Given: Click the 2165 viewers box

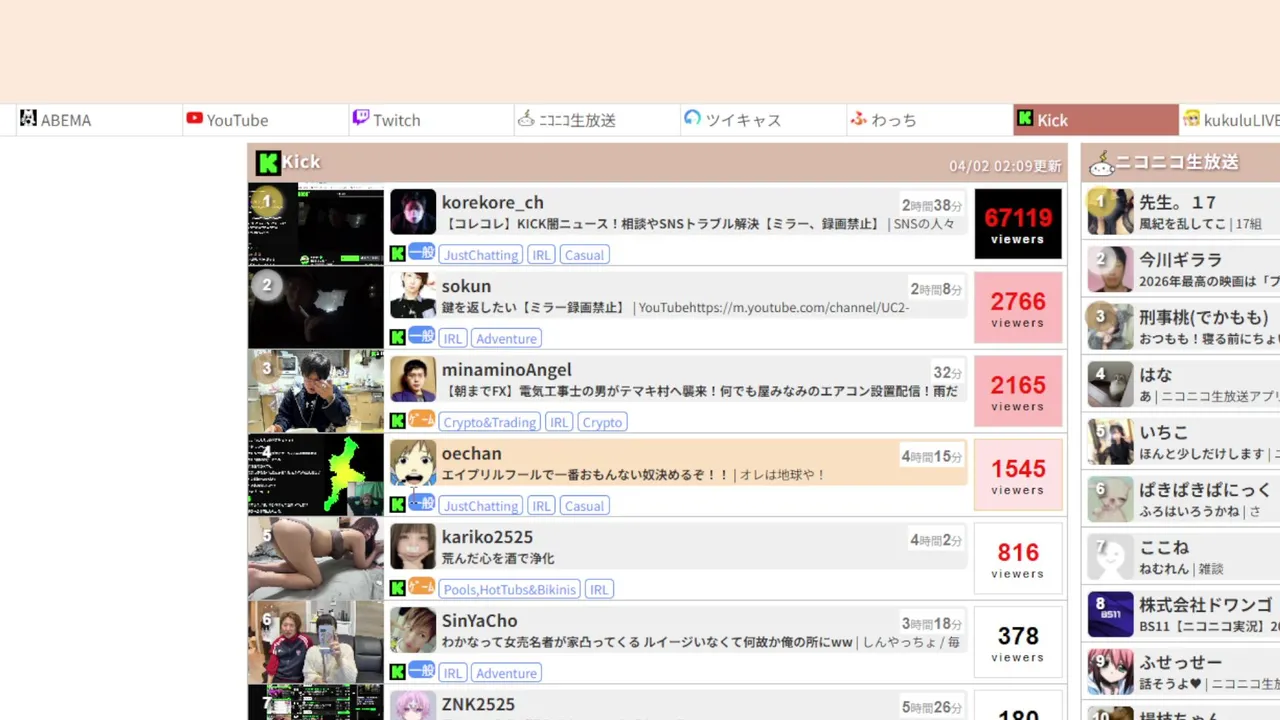Looking at the screenshot, I should click(1018, 391).
